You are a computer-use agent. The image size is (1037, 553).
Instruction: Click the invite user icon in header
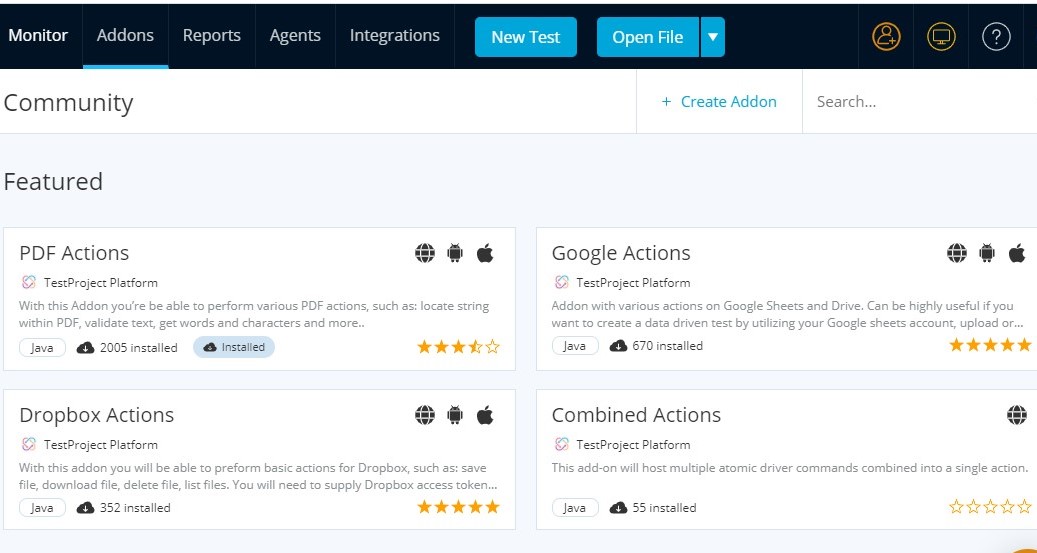click(x=886, y=37)
